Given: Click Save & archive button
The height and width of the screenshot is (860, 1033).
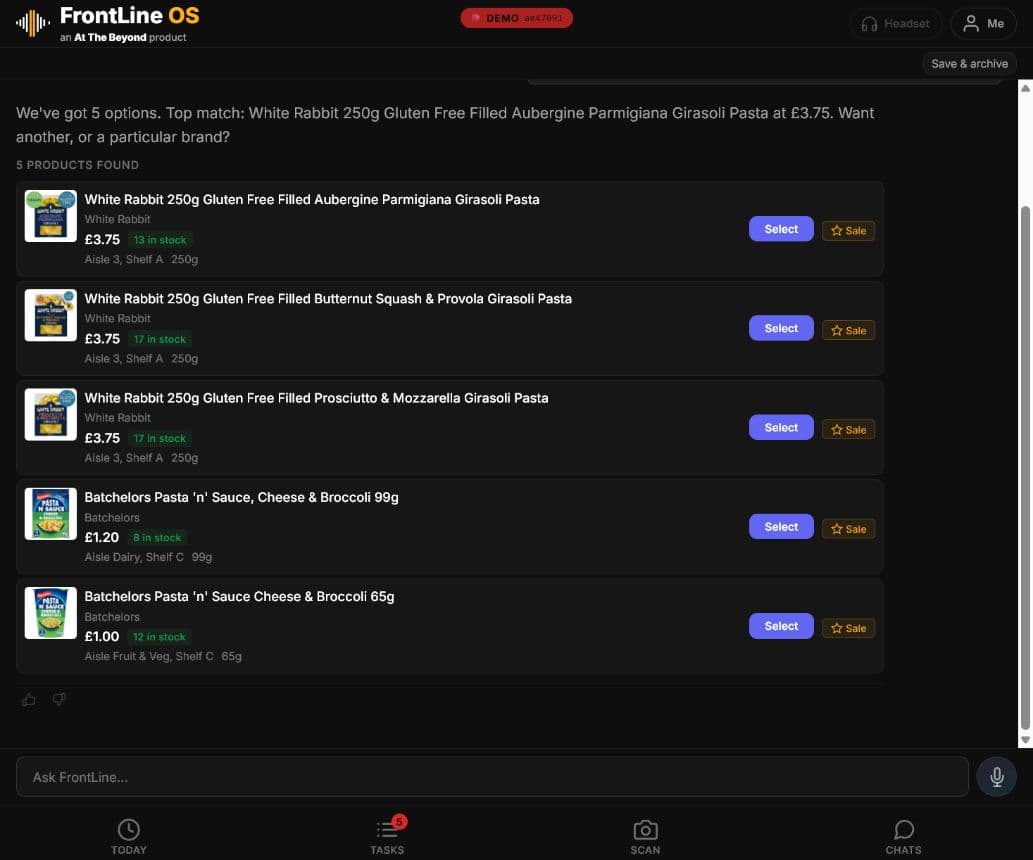Looking at the screenshot, I should coord(969,64).
